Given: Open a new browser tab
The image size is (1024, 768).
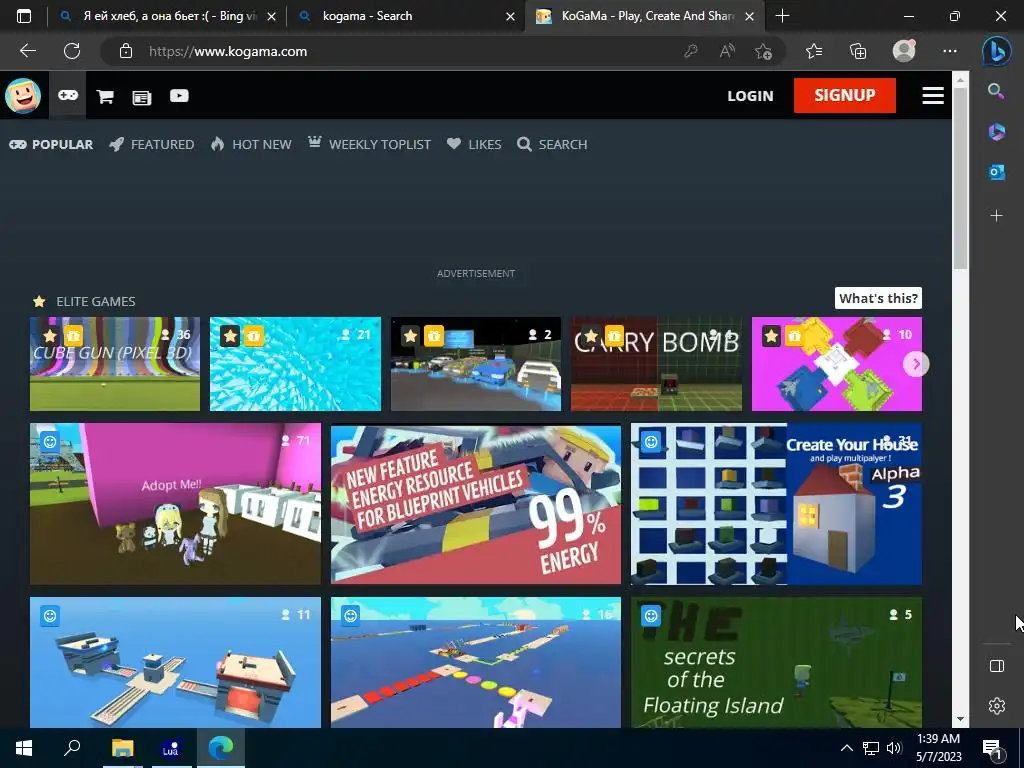Looking at the screenshot, I should tap(782, 16).
